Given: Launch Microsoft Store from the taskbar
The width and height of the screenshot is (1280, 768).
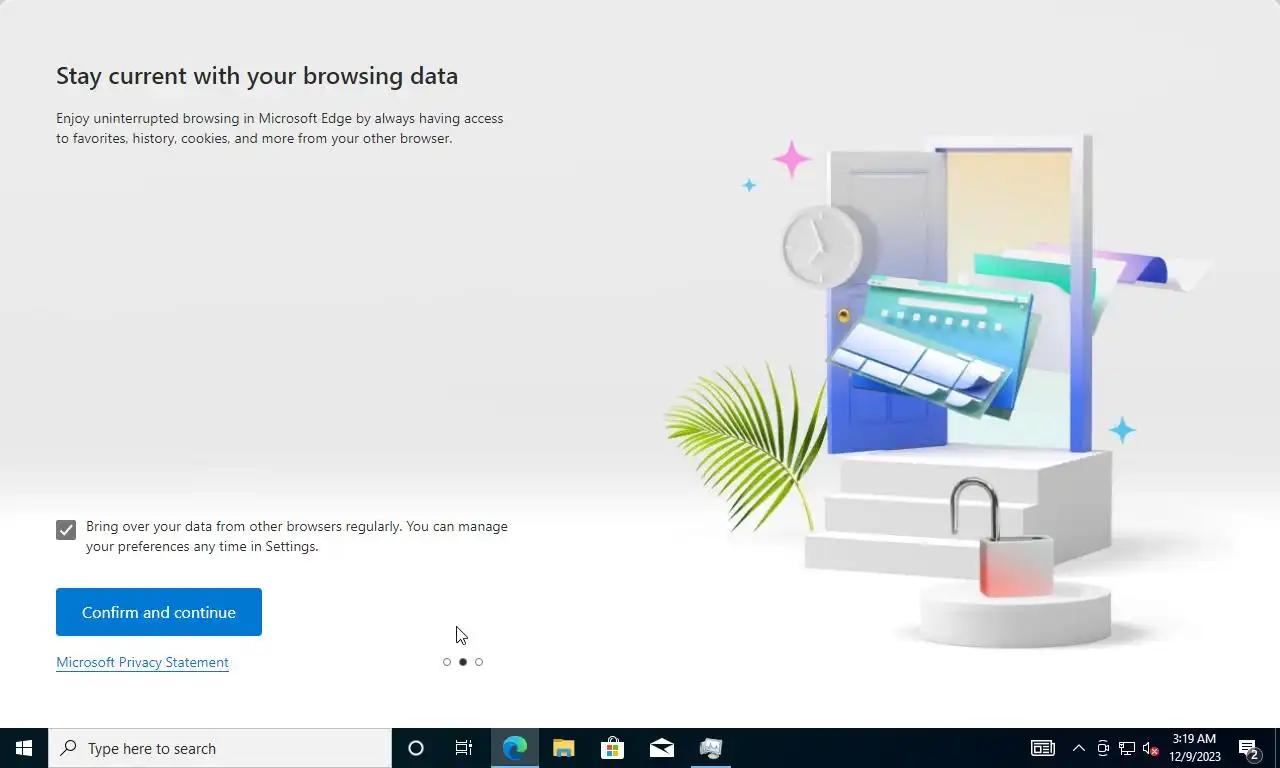Looking at the screenshot, I should tap(613, 748).
